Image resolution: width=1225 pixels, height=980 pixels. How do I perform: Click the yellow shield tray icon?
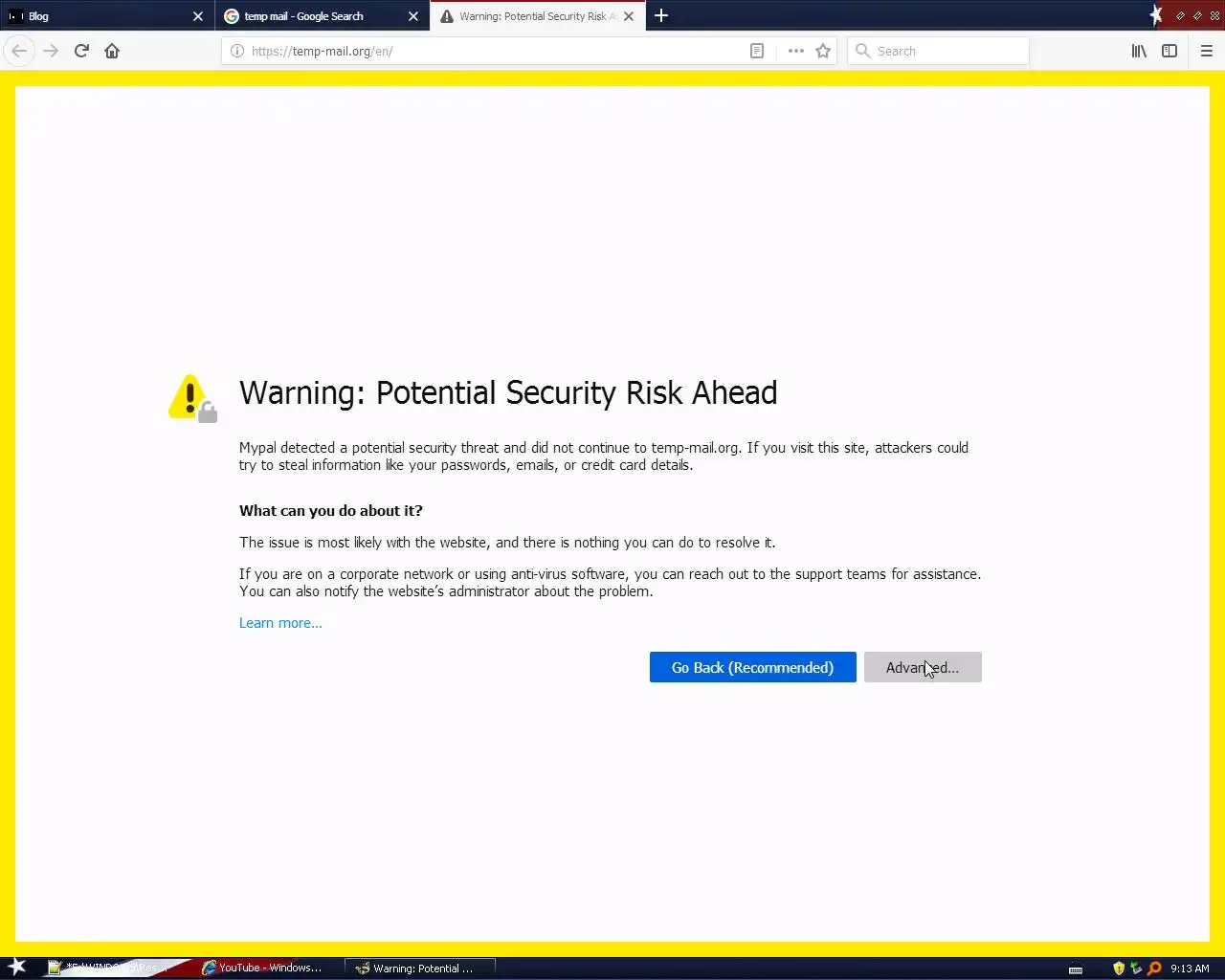pyautogui.click(x=1119, y=968)
